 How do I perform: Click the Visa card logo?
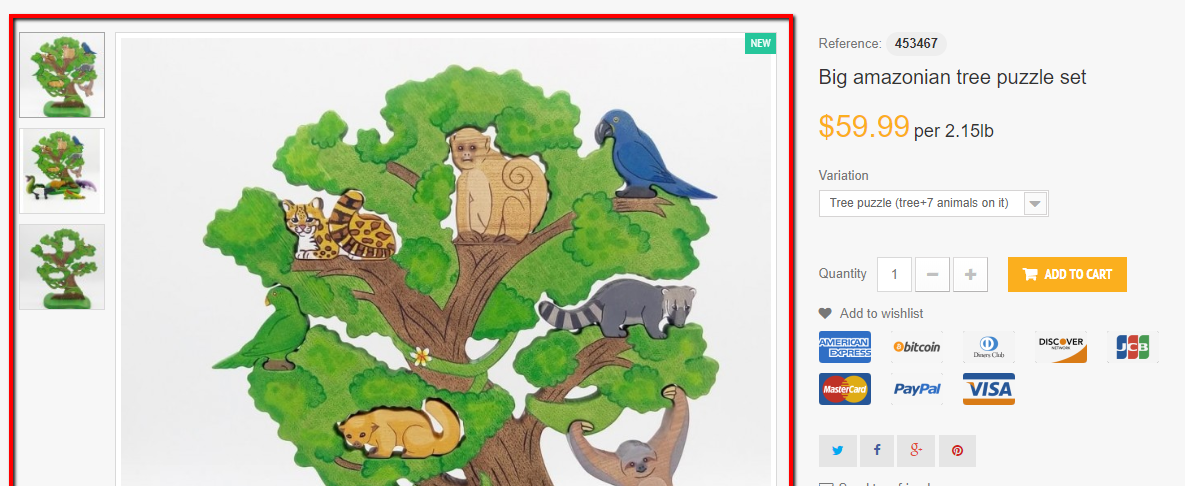pos(989,388)
